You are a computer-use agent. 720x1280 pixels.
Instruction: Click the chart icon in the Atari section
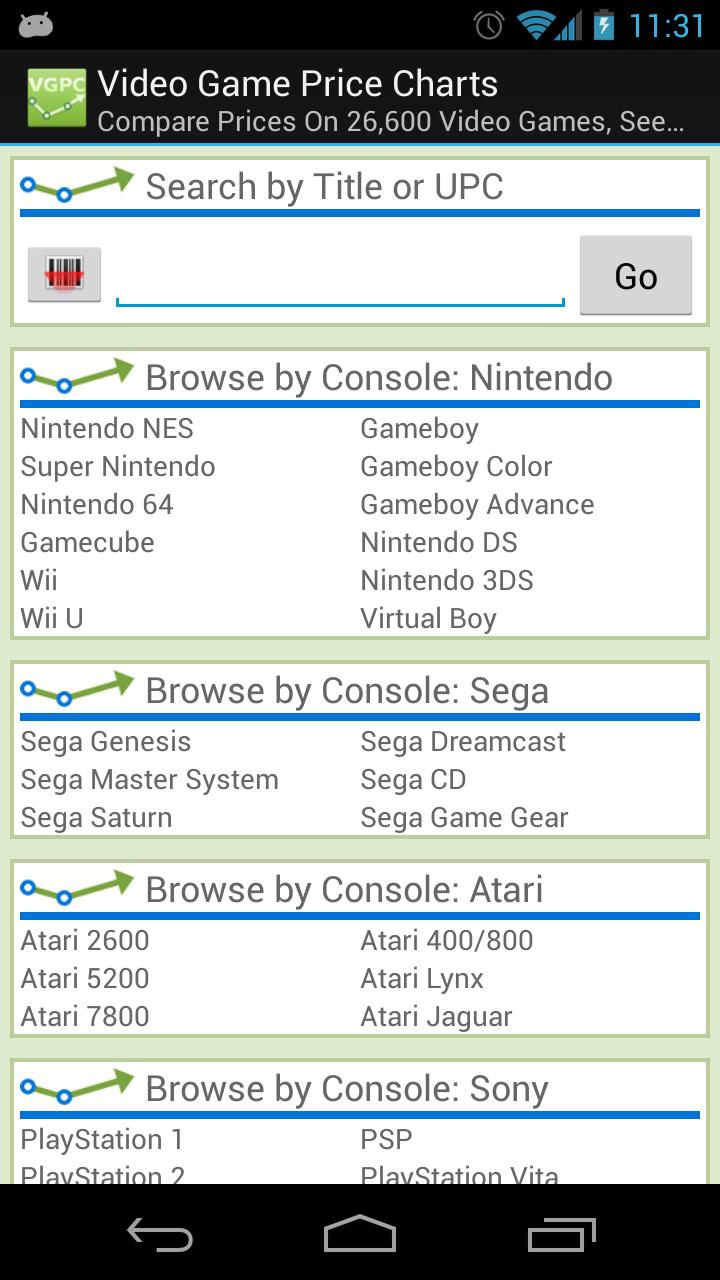(x=78, y=886)
